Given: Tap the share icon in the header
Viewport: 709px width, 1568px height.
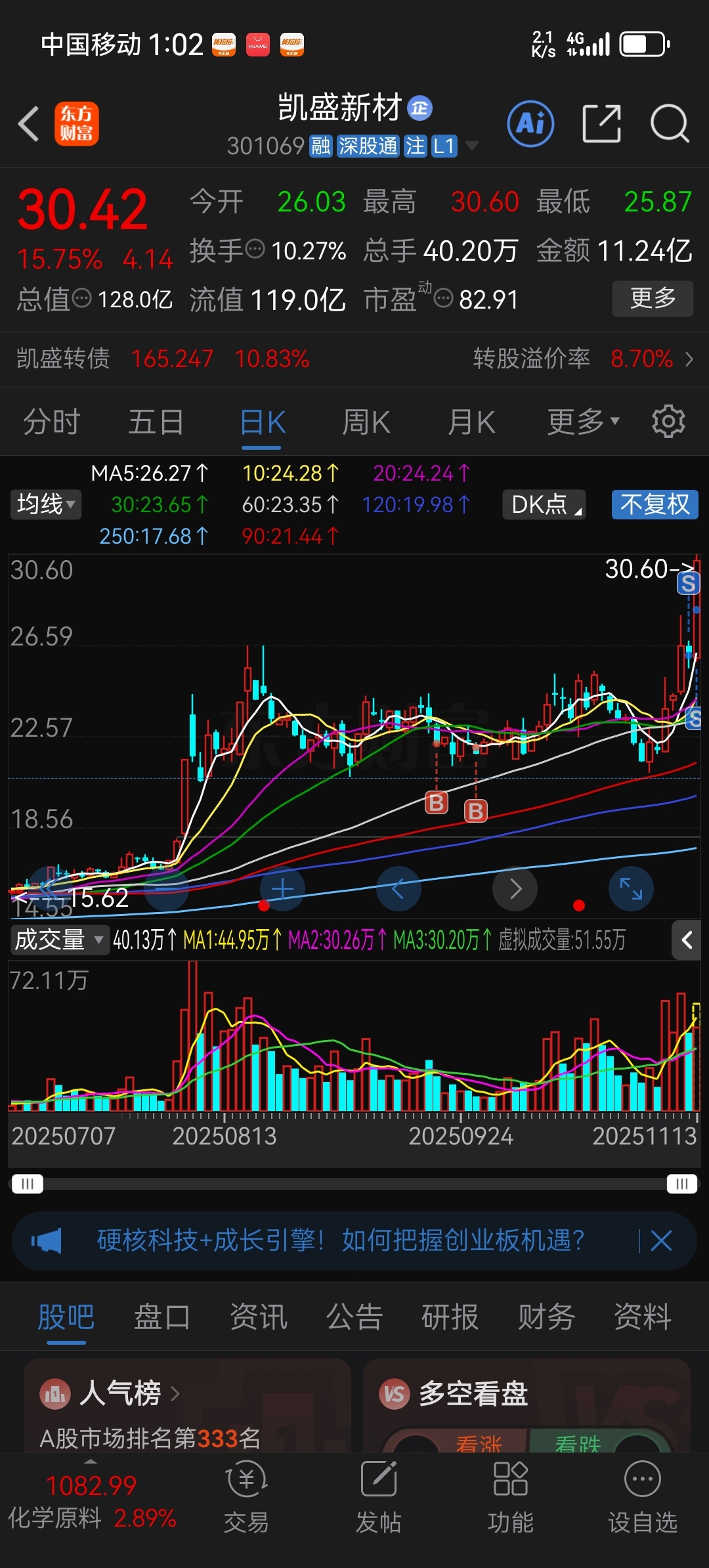Looking at the screenshot, I should click(x=601, y=123).
